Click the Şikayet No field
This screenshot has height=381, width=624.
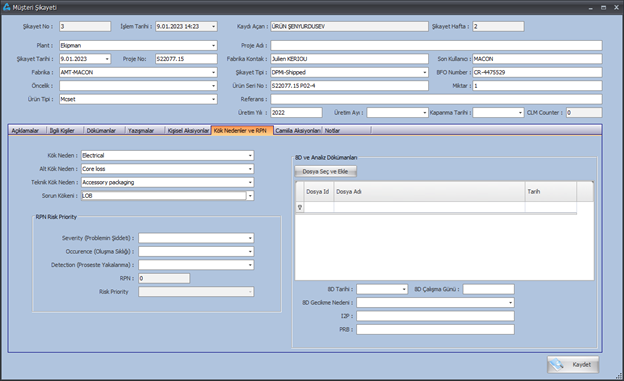(85, 27)
